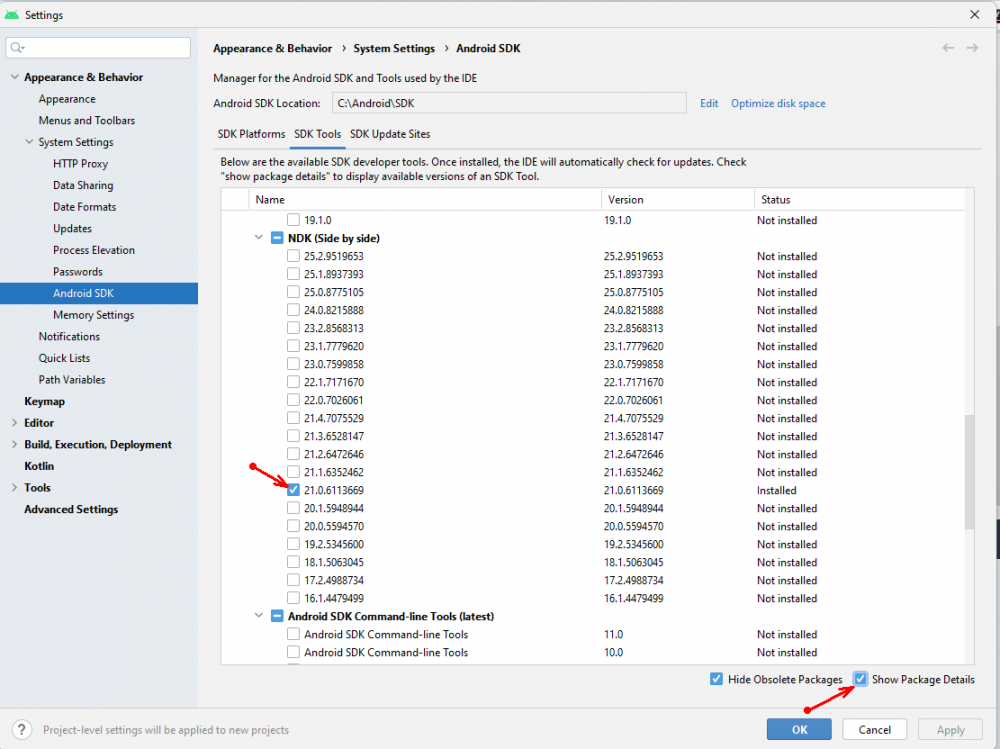The height and width of the screenshot is (749, 1000).
Task: Open Kotlin settings page
Action: 39,466
